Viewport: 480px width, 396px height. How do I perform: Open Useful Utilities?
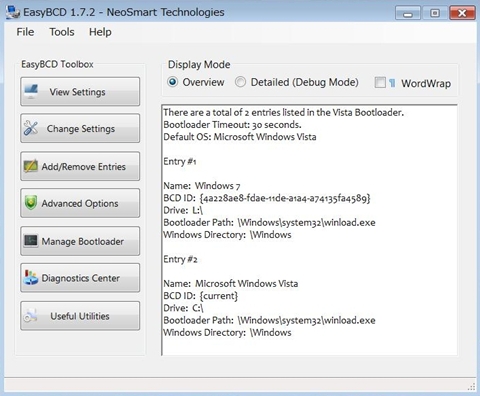tap(80, 316)
